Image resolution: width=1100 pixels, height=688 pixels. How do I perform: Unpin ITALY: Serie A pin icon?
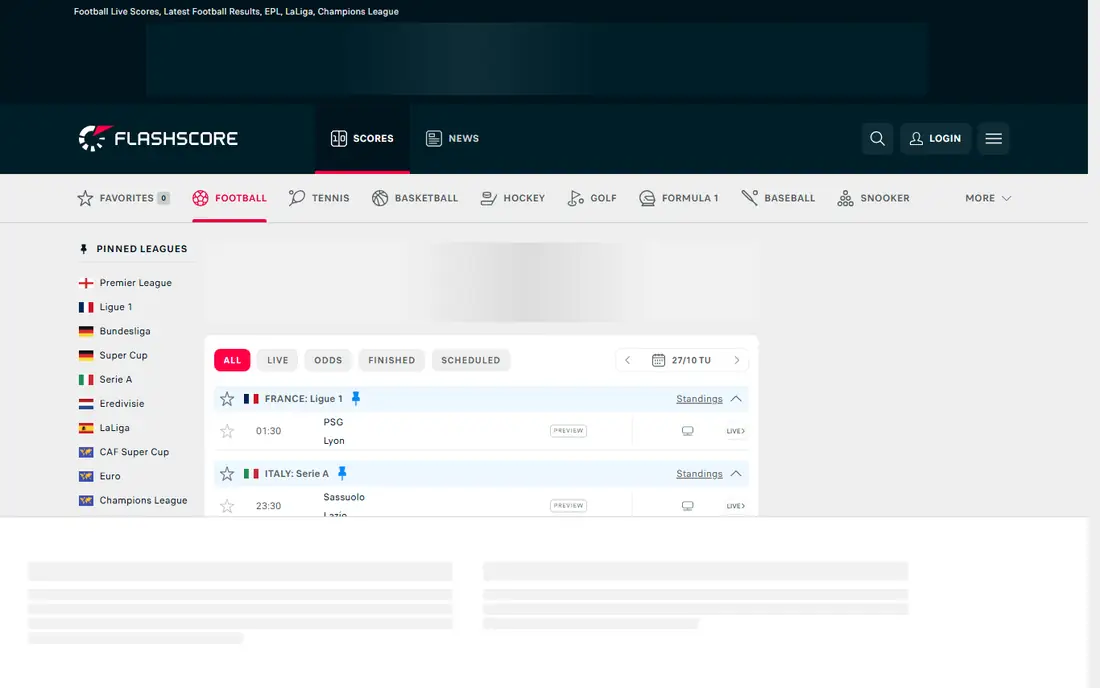(x=342, y=473)
